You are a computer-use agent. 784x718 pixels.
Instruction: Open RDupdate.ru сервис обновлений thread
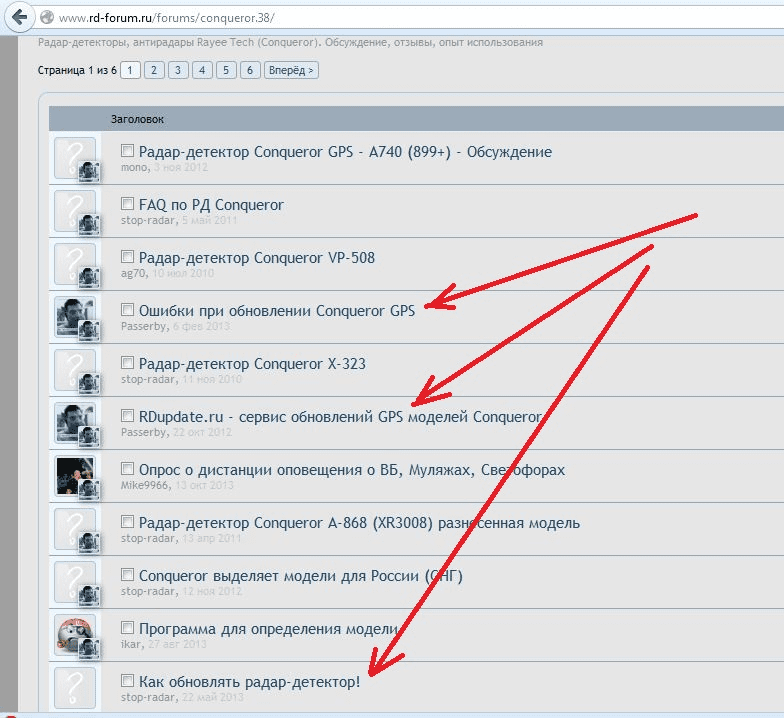340,416
